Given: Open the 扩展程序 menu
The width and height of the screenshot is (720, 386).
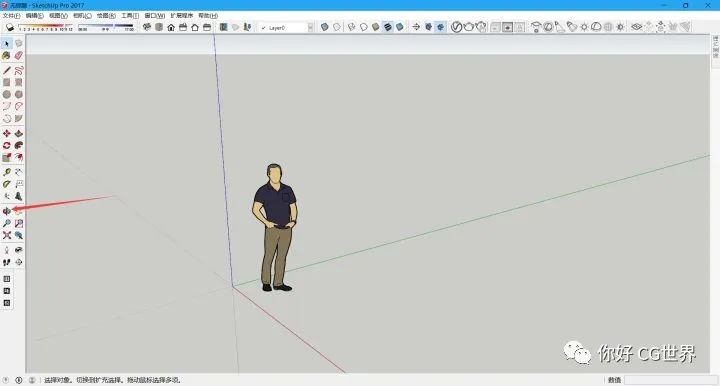Looking at the screenshot, I should 181,16.
